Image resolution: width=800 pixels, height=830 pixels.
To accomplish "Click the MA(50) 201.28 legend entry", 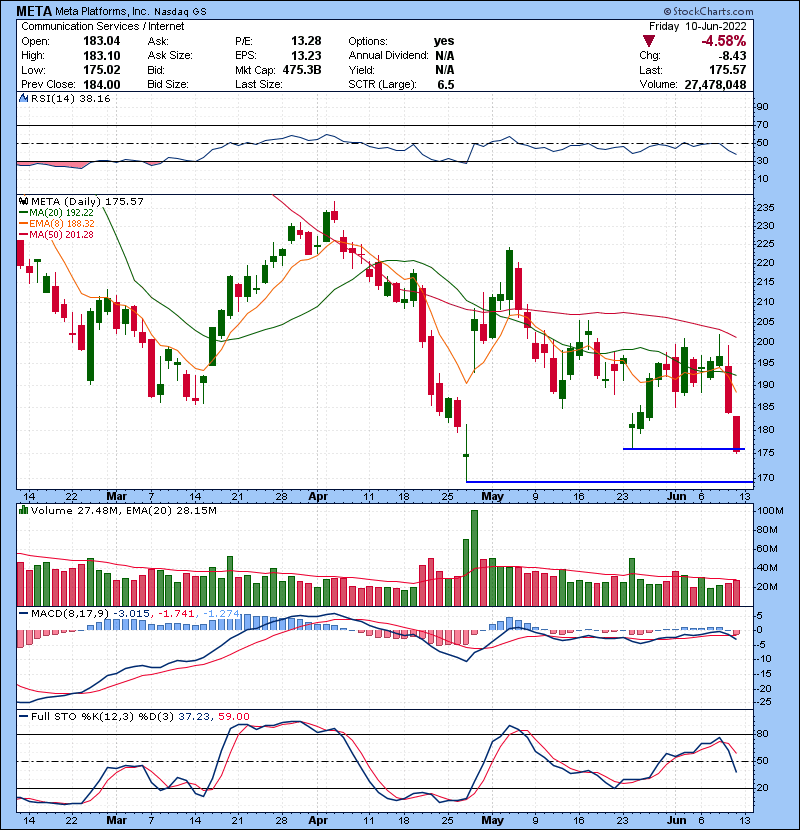I will (61, 234).
